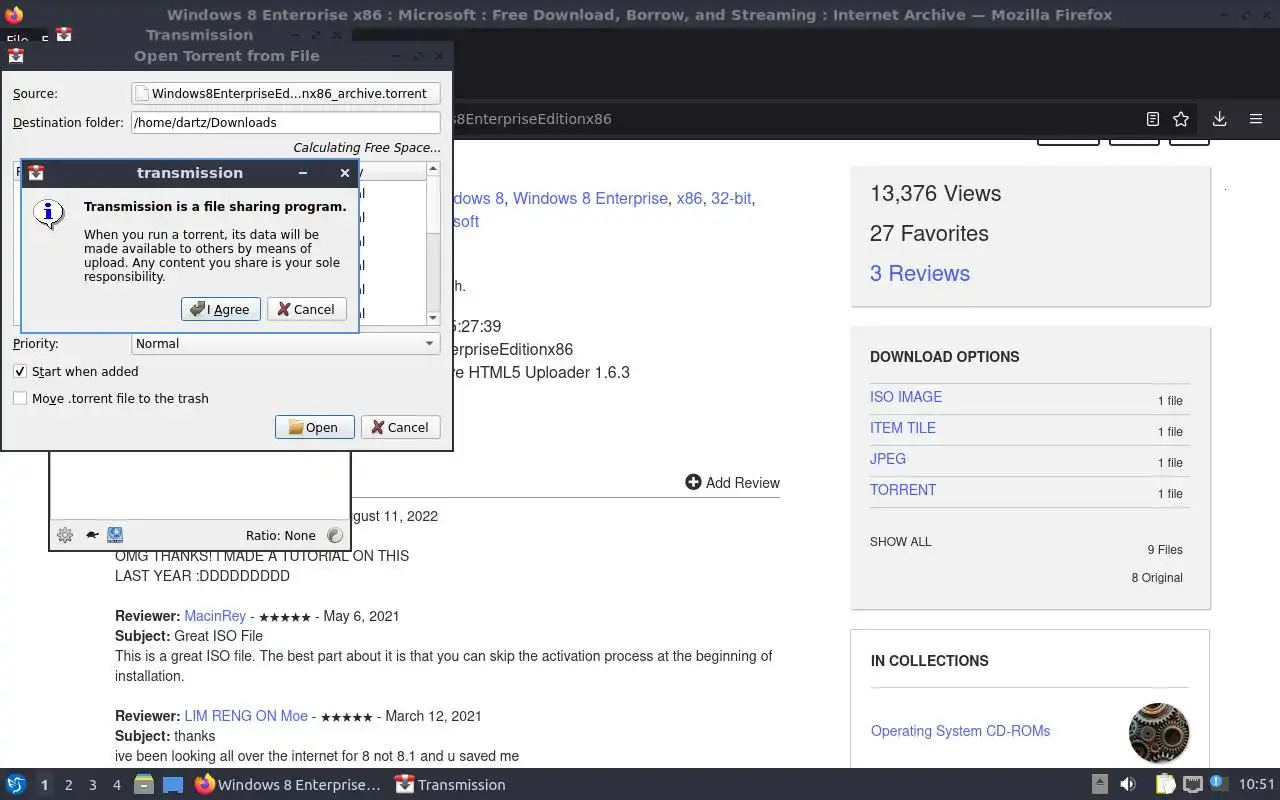Open Operating System CD-ROMs collection link
Image resolution: width=1280 pixels, height=800 pixels.
click(960, 731)
